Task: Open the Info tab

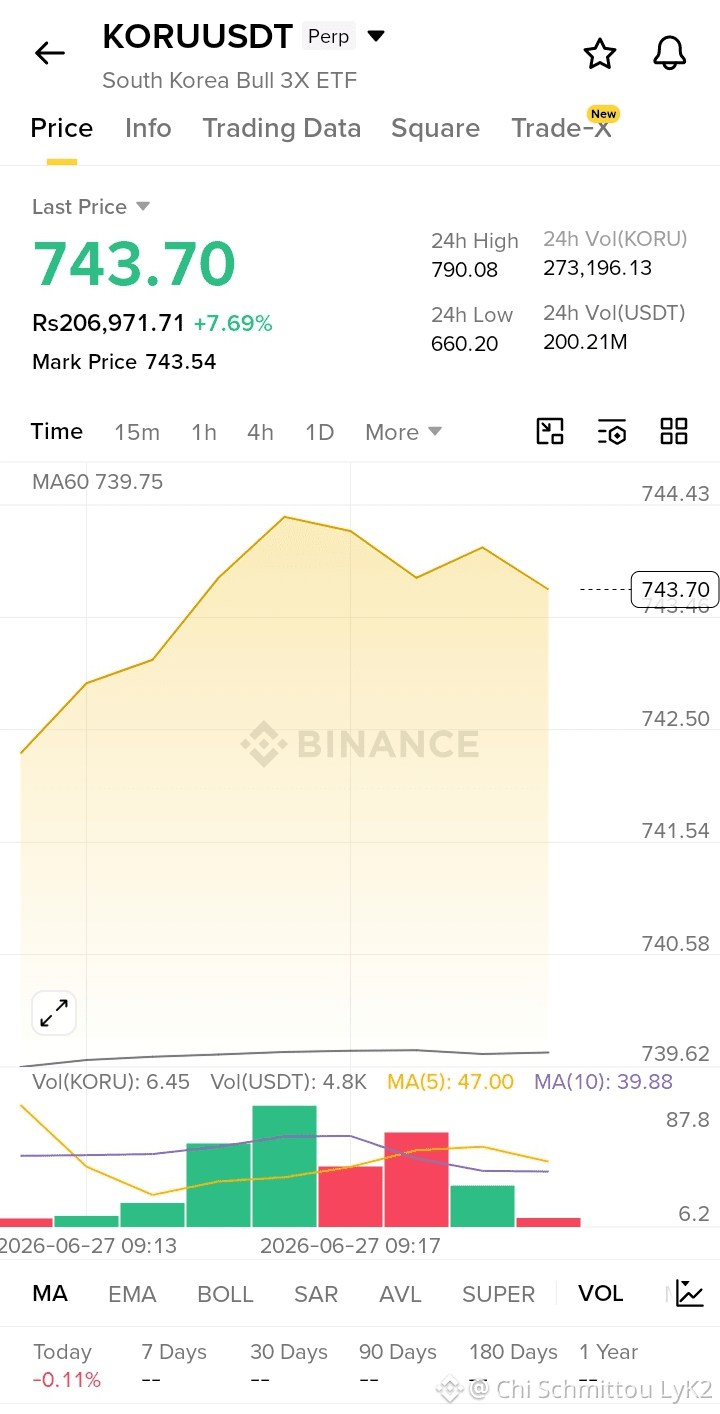Action: click(x=148, y=128)
